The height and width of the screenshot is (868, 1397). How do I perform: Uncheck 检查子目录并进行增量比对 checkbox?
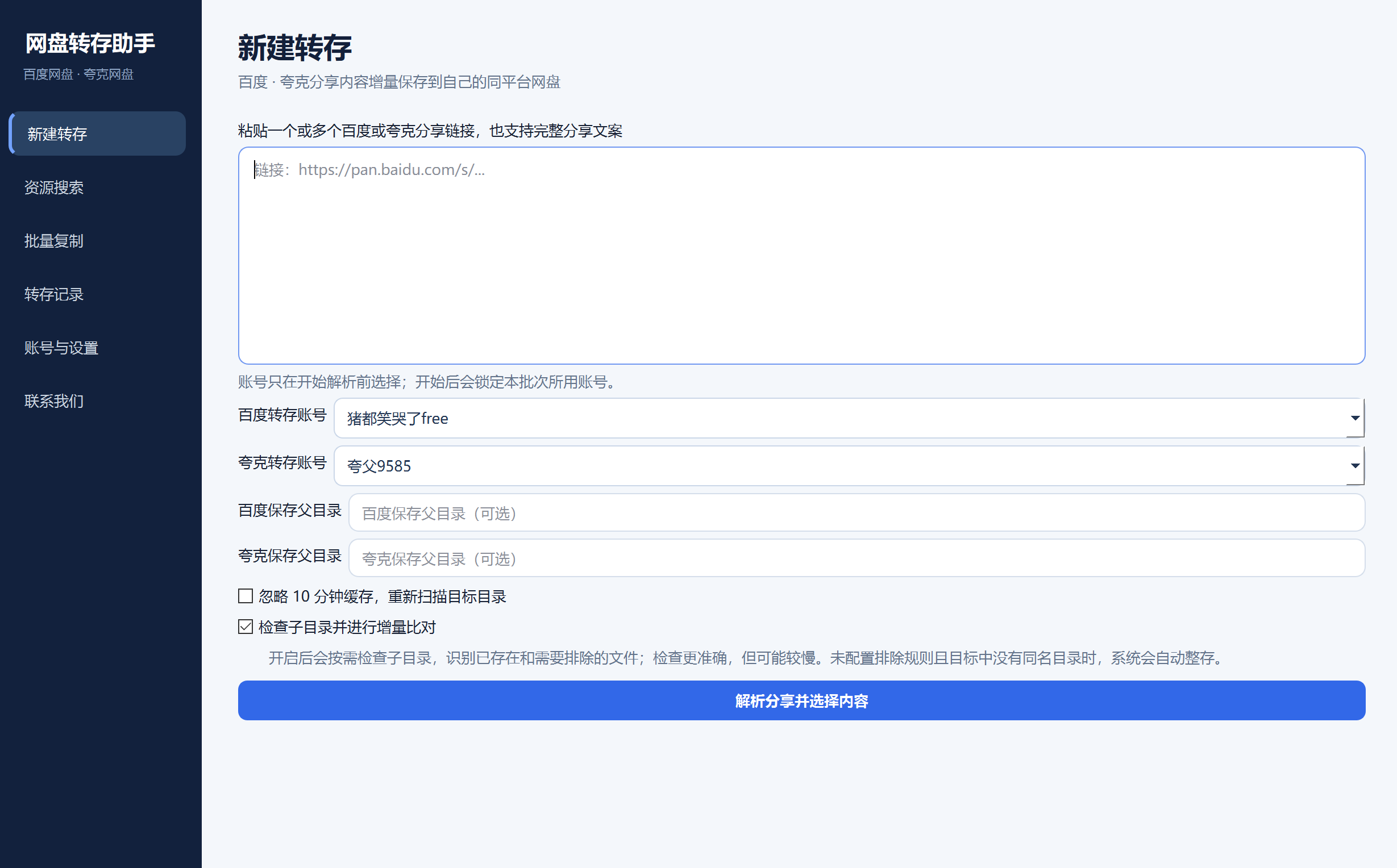coord(246,627)
